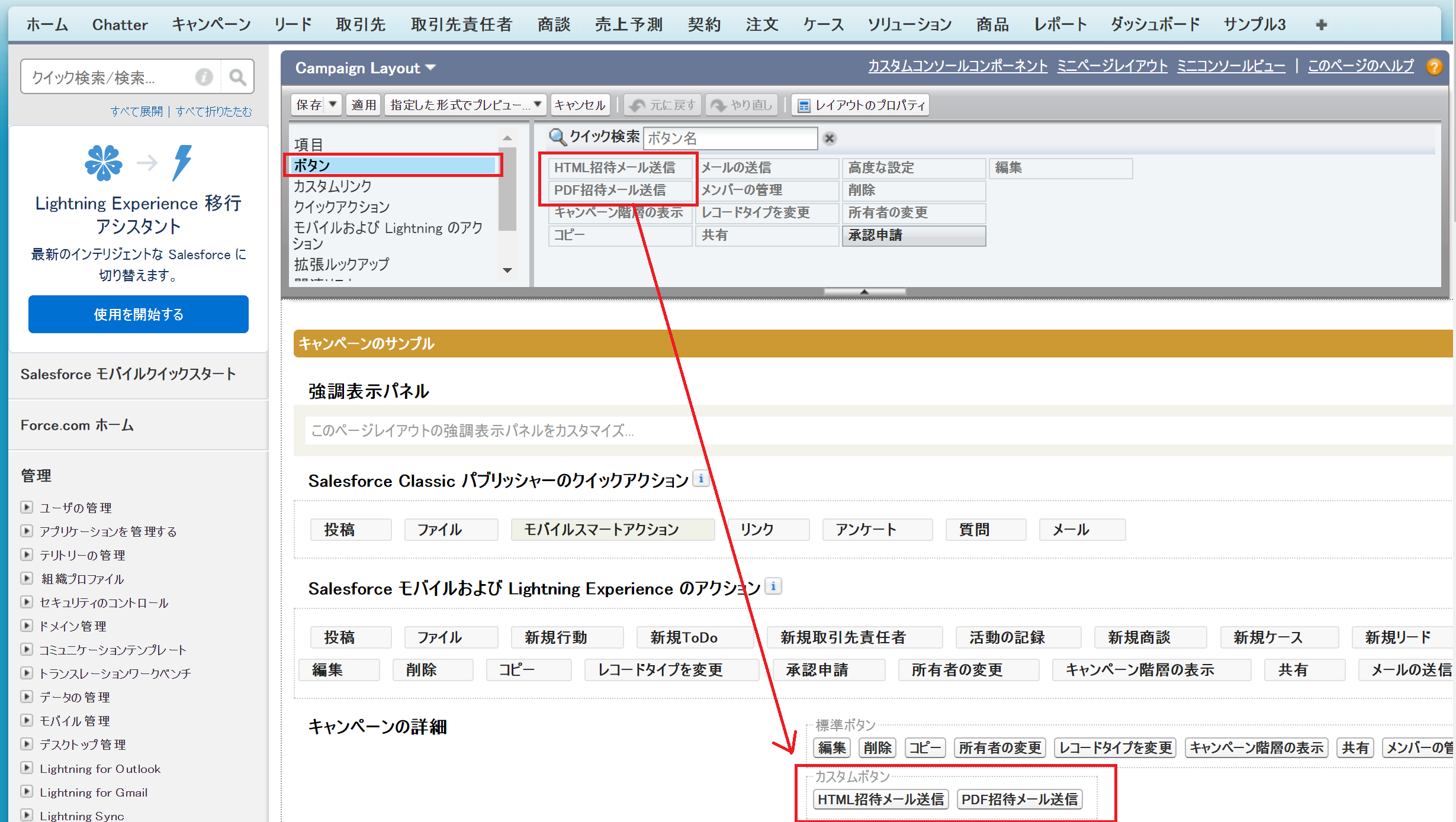Open the ダッシュボード tab
The width and height of the screenshot is (1456, 822).
pos(1155,25)
